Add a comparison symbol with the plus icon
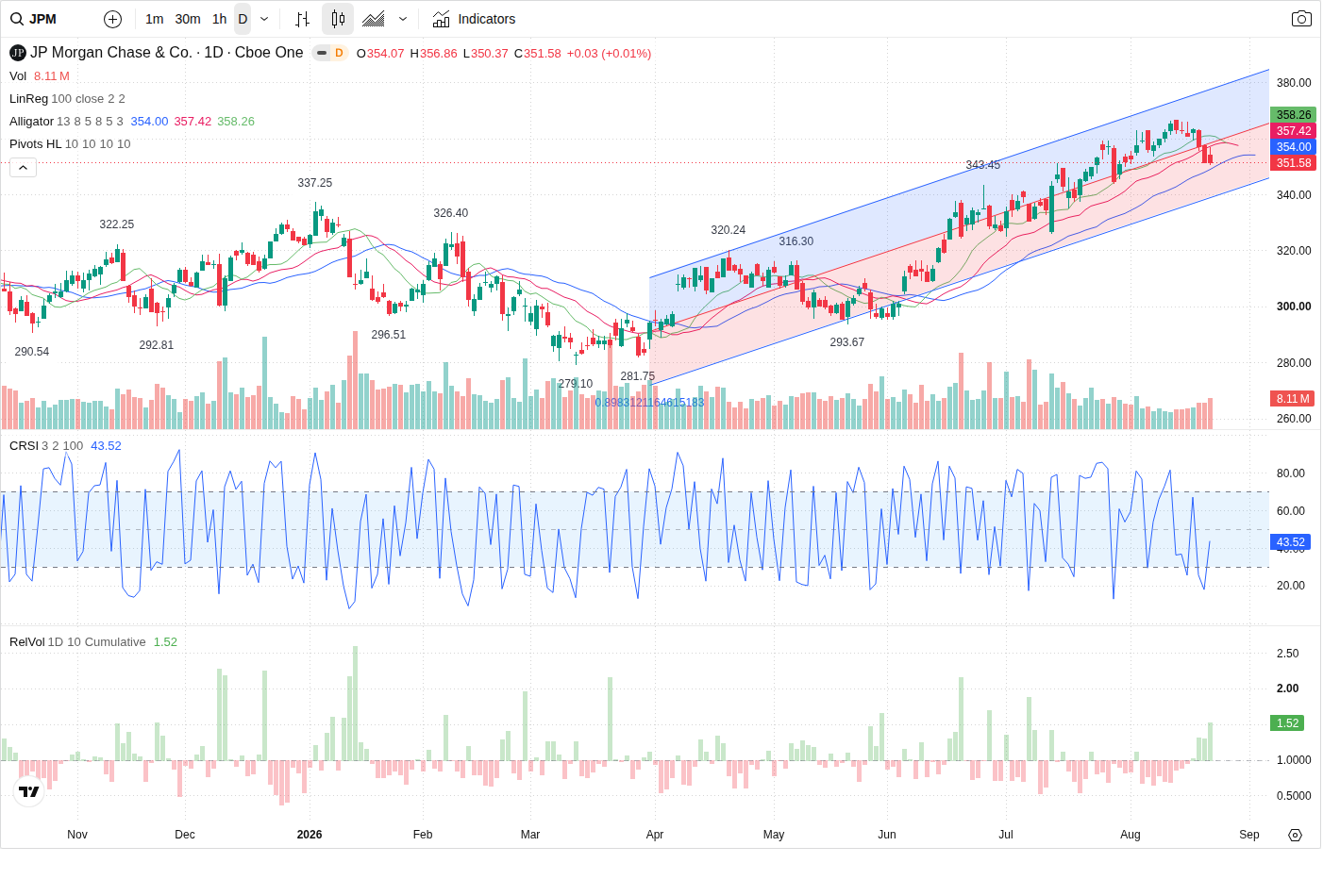Image resolution: width=1340 pixels, height=896 pixels. [x=112, y=19]
